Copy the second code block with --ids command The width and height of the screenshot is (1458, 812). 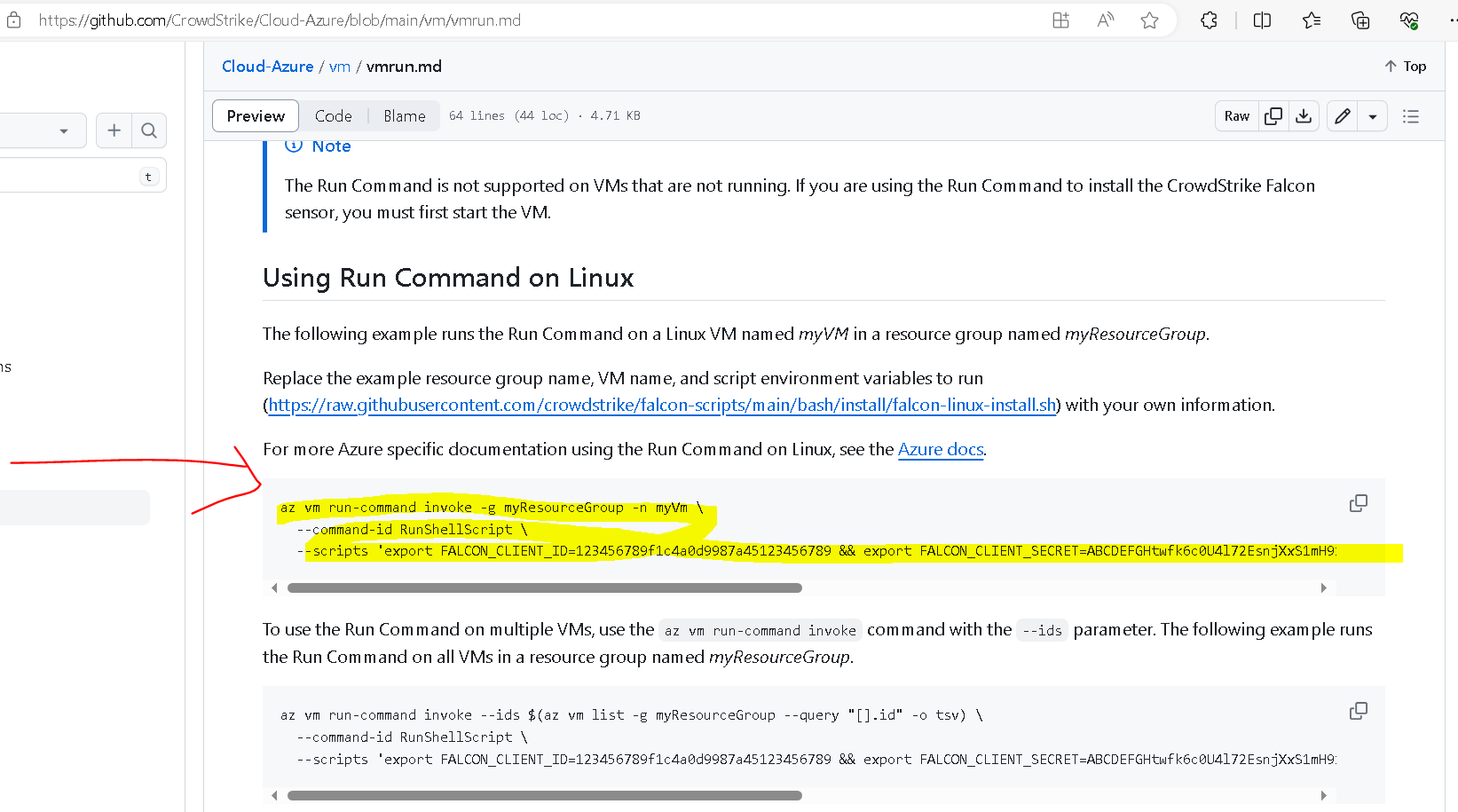coord(1359,711)
